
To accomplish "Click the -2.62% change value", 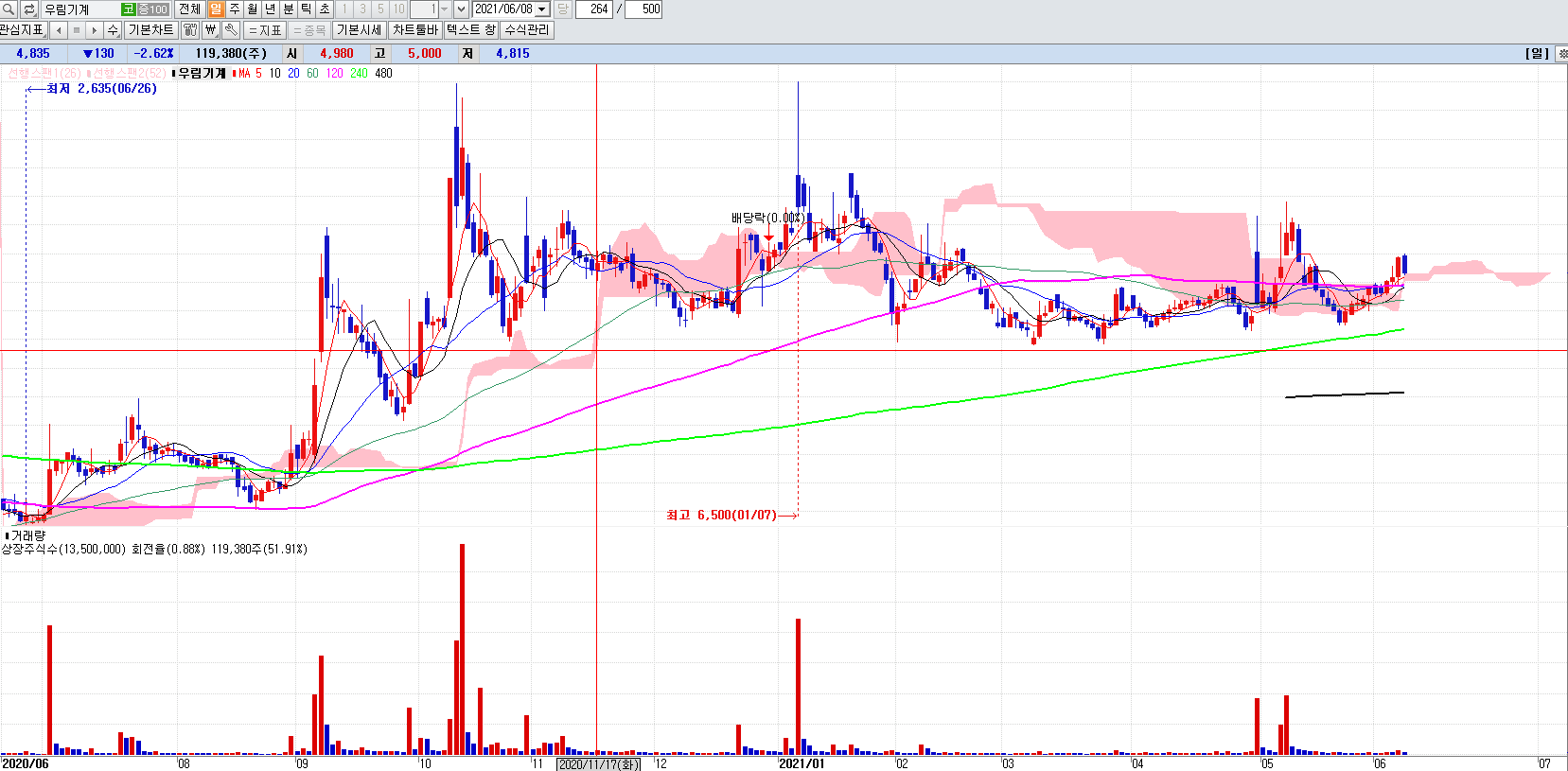I will pyautogui.click(x=154, y=54).
